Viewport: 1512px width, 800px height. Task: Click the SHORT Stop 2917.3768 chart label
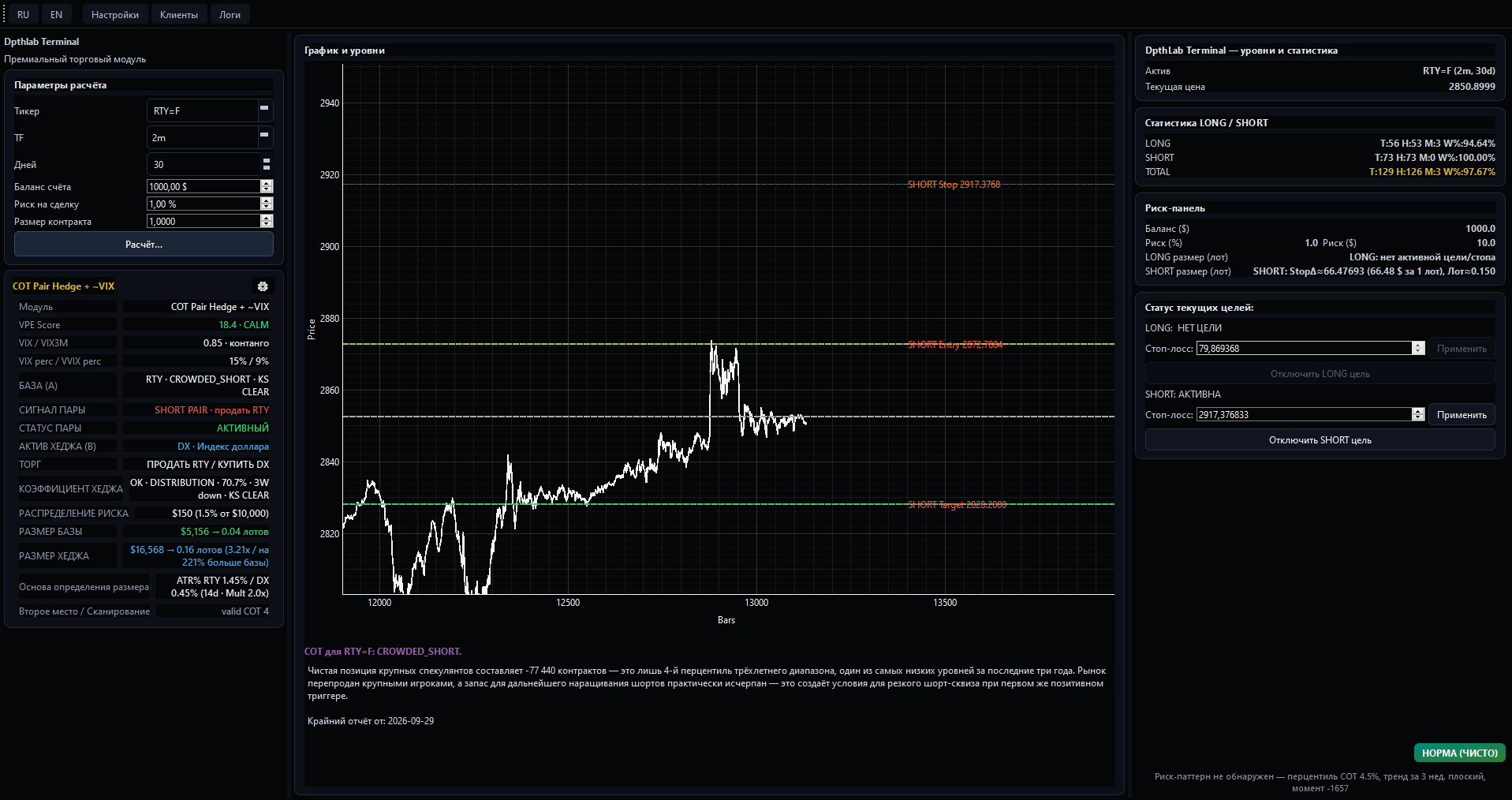coord(954,184)
